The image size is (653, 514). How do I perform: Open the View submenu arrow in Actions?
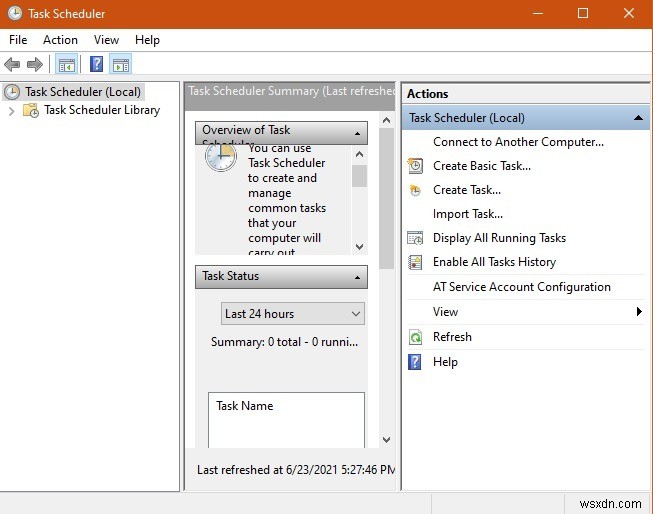coord(639,312)
